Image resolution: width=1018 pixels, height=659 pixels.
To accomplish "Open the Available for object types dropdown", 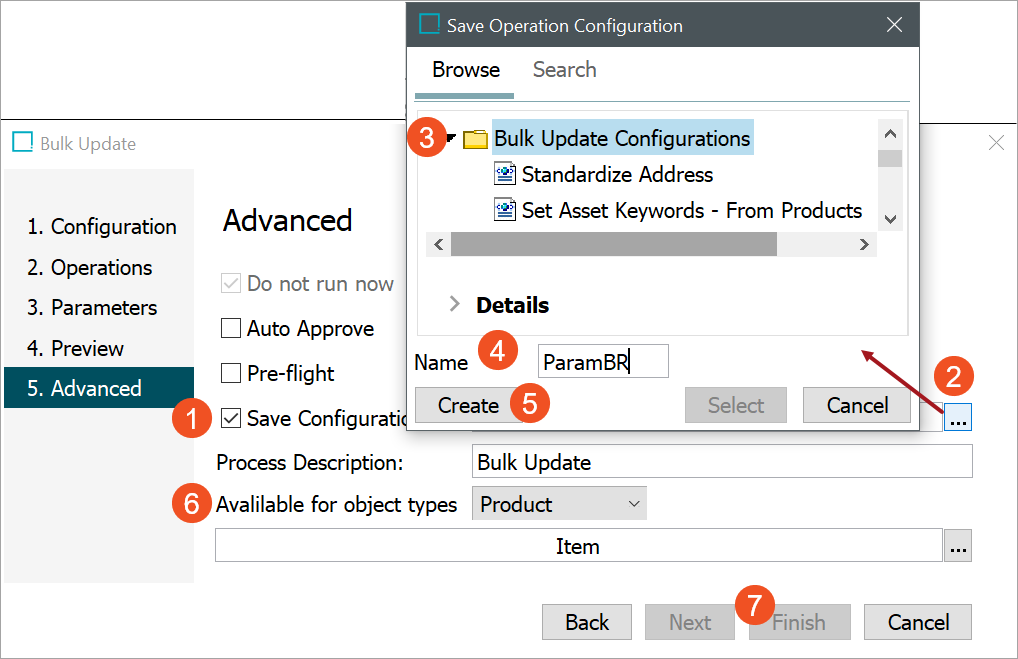I will 559,504.
